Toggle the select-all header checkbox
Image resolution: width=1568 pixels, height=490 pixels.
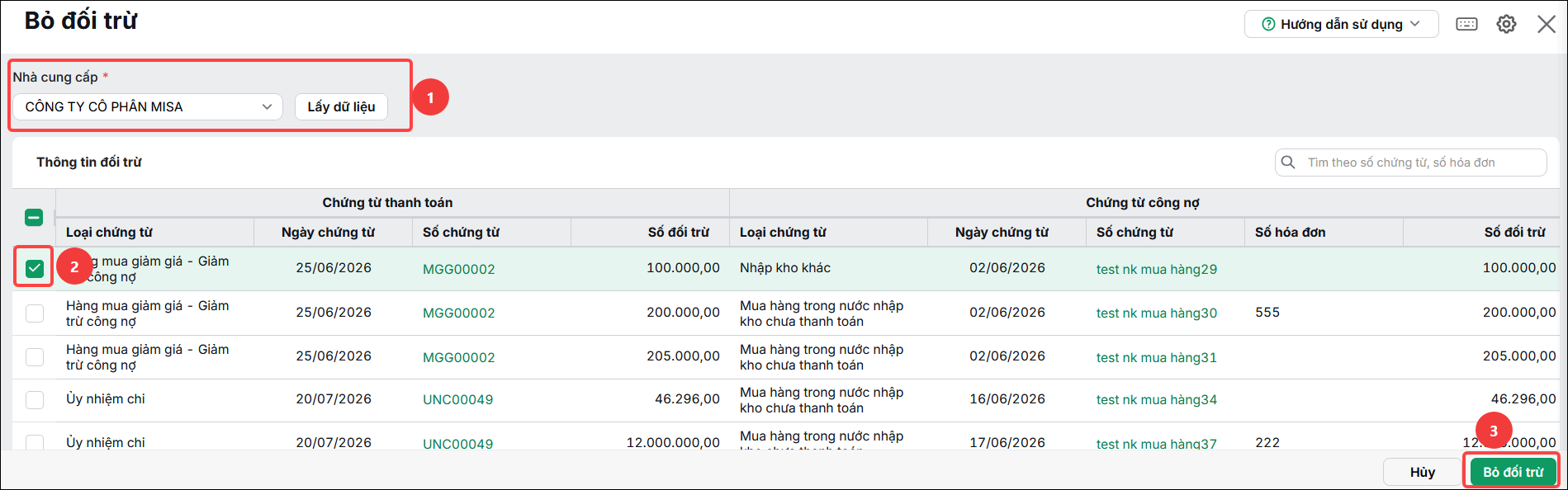coord(34,218)
